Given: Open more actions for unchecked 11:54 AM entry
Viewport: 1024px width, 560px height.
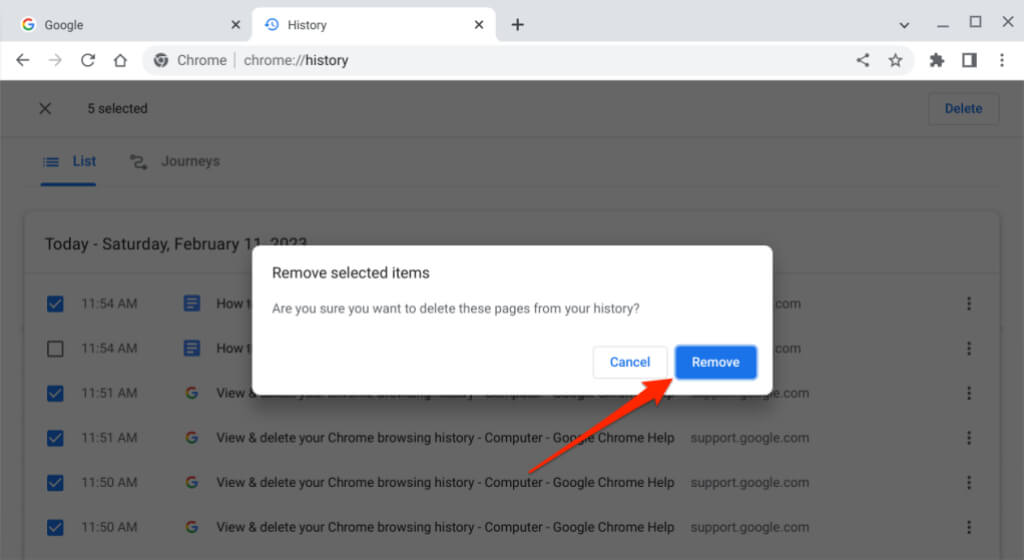Looking at the screenshot, I should coord(968,349).
